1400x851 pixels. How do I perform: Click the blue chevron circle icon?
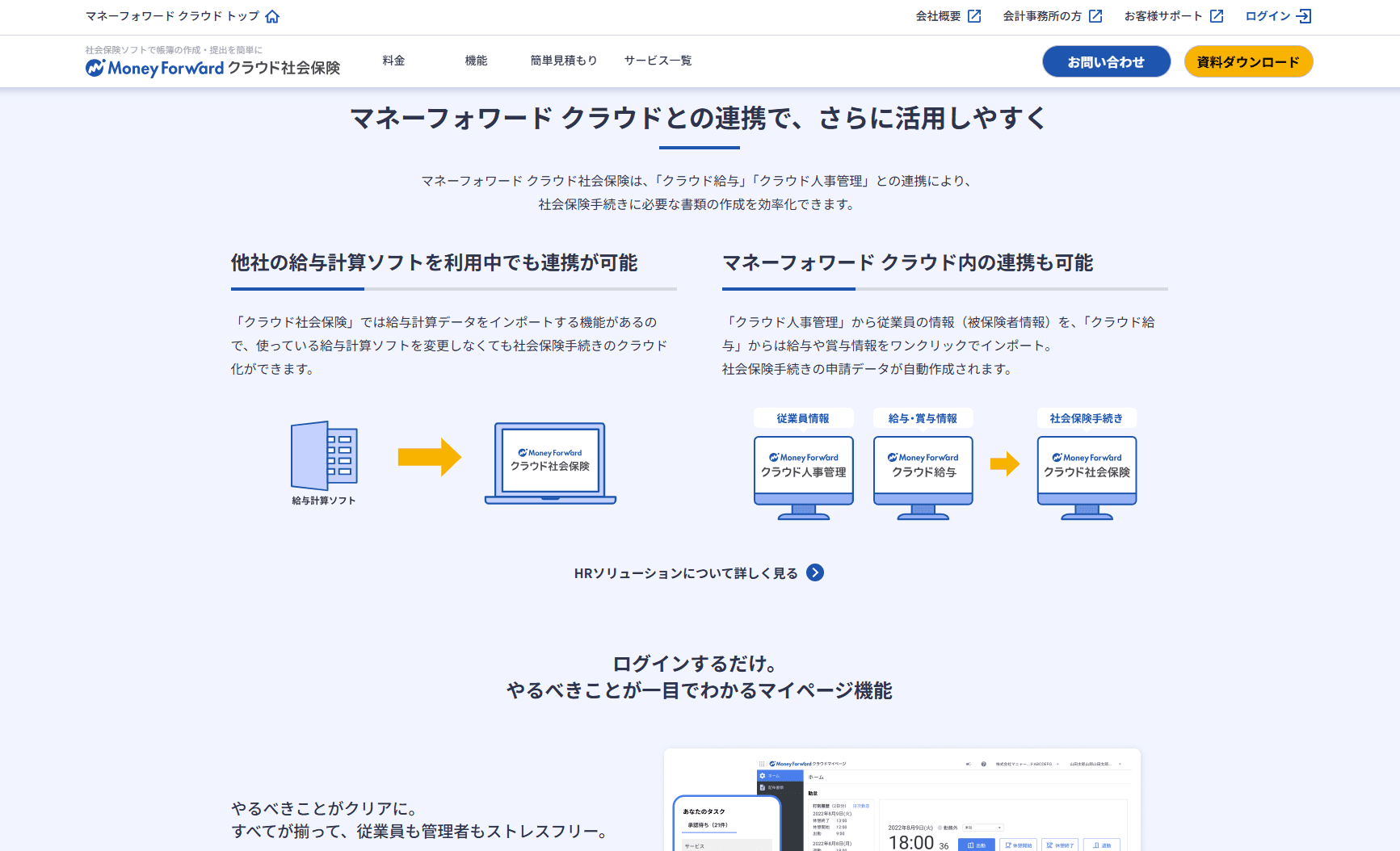(815, 572)
